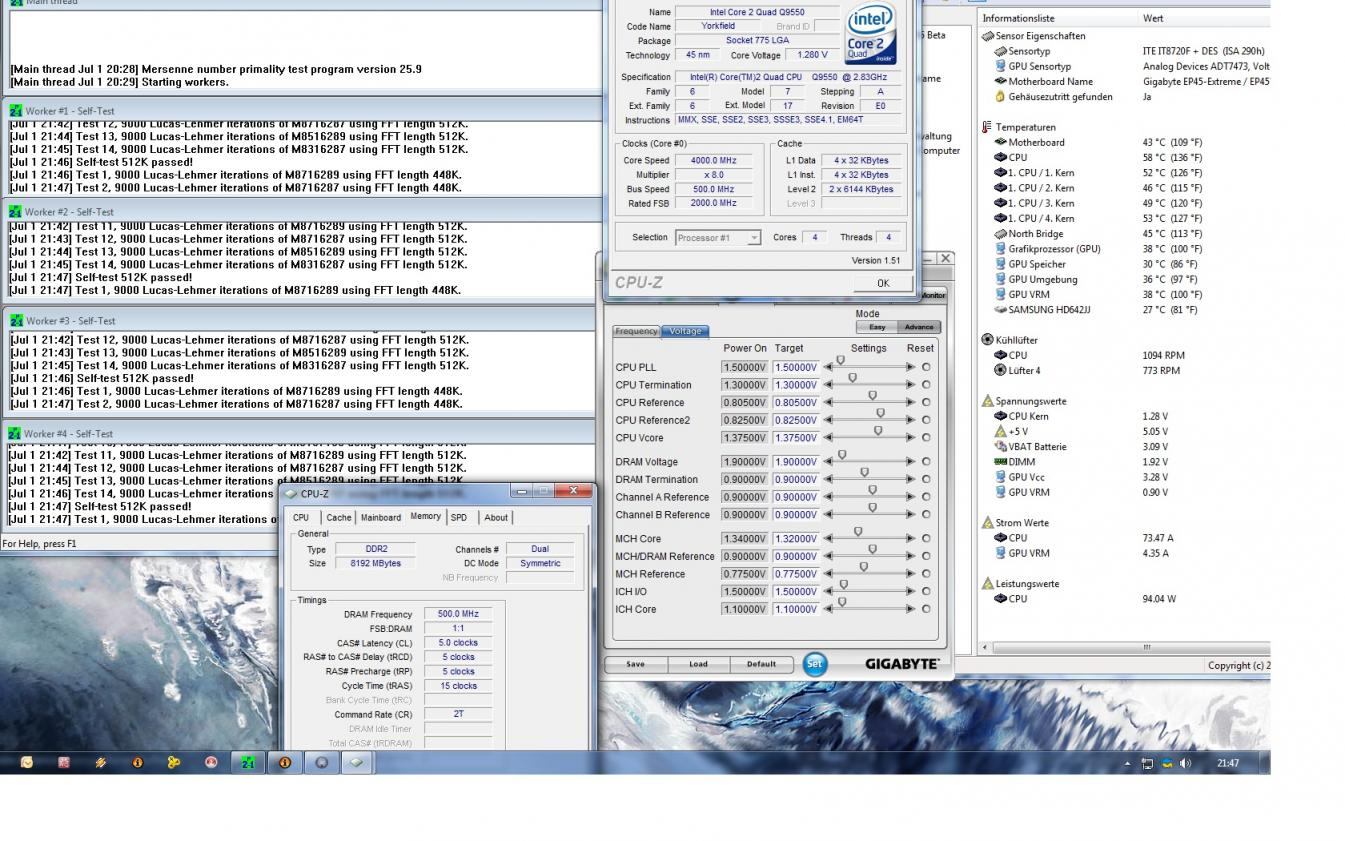The width and height of the screenshot is (1345, 841).
Task: Click the Strom Werte warning section icon
Action: (987, 523)
